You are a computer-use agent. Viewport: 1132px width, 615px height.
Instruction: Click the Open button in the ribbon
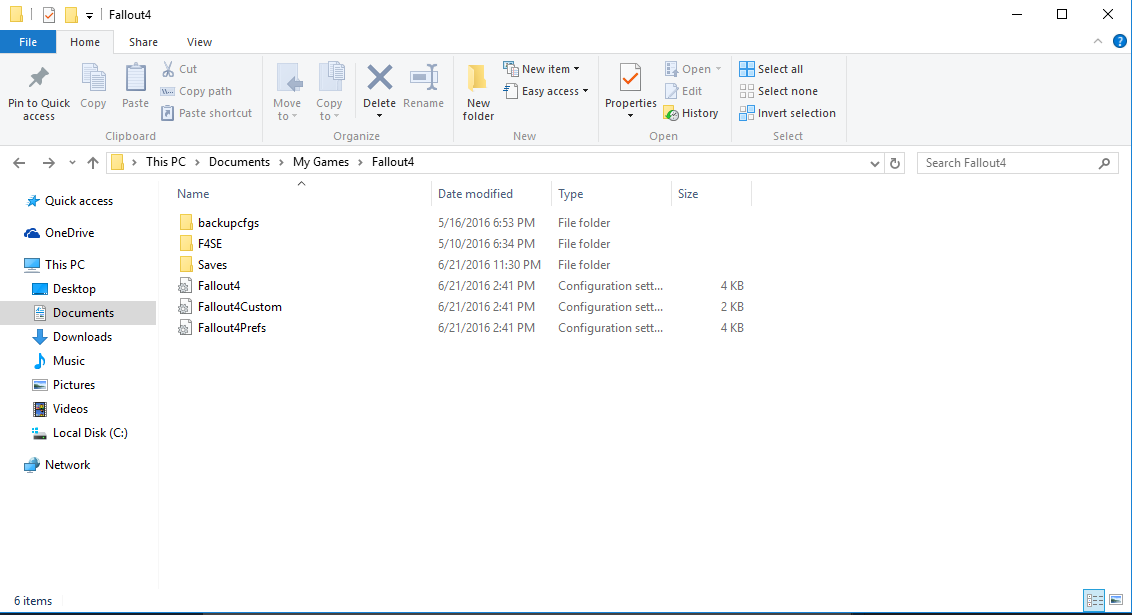(x=692, y=69)
